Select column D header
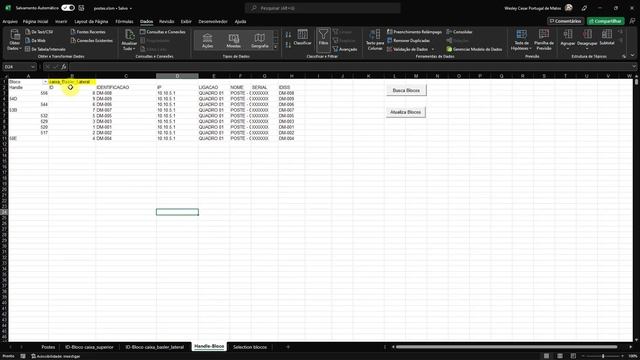Screen dimensions: 640x360 click(x=177, y=76)
